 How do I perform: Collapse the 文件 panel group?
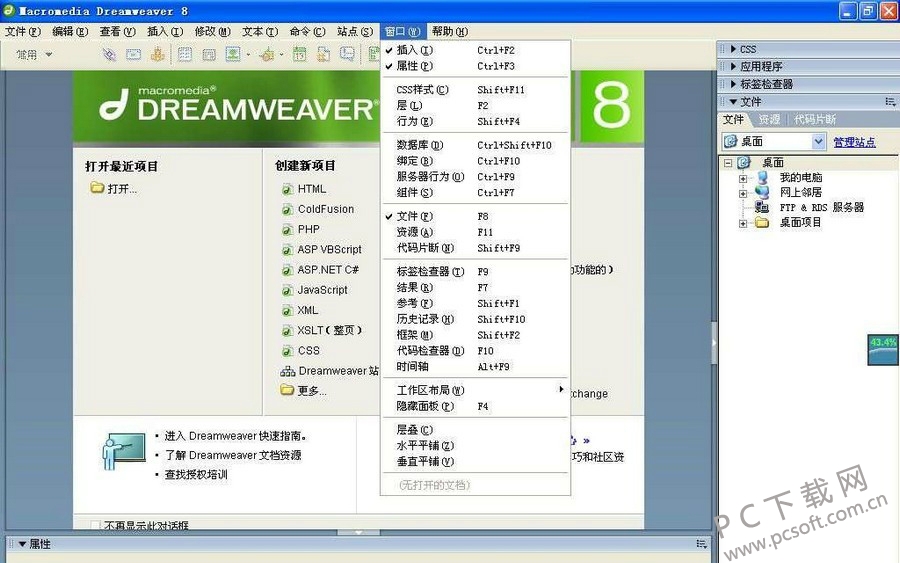coord(733,102)
